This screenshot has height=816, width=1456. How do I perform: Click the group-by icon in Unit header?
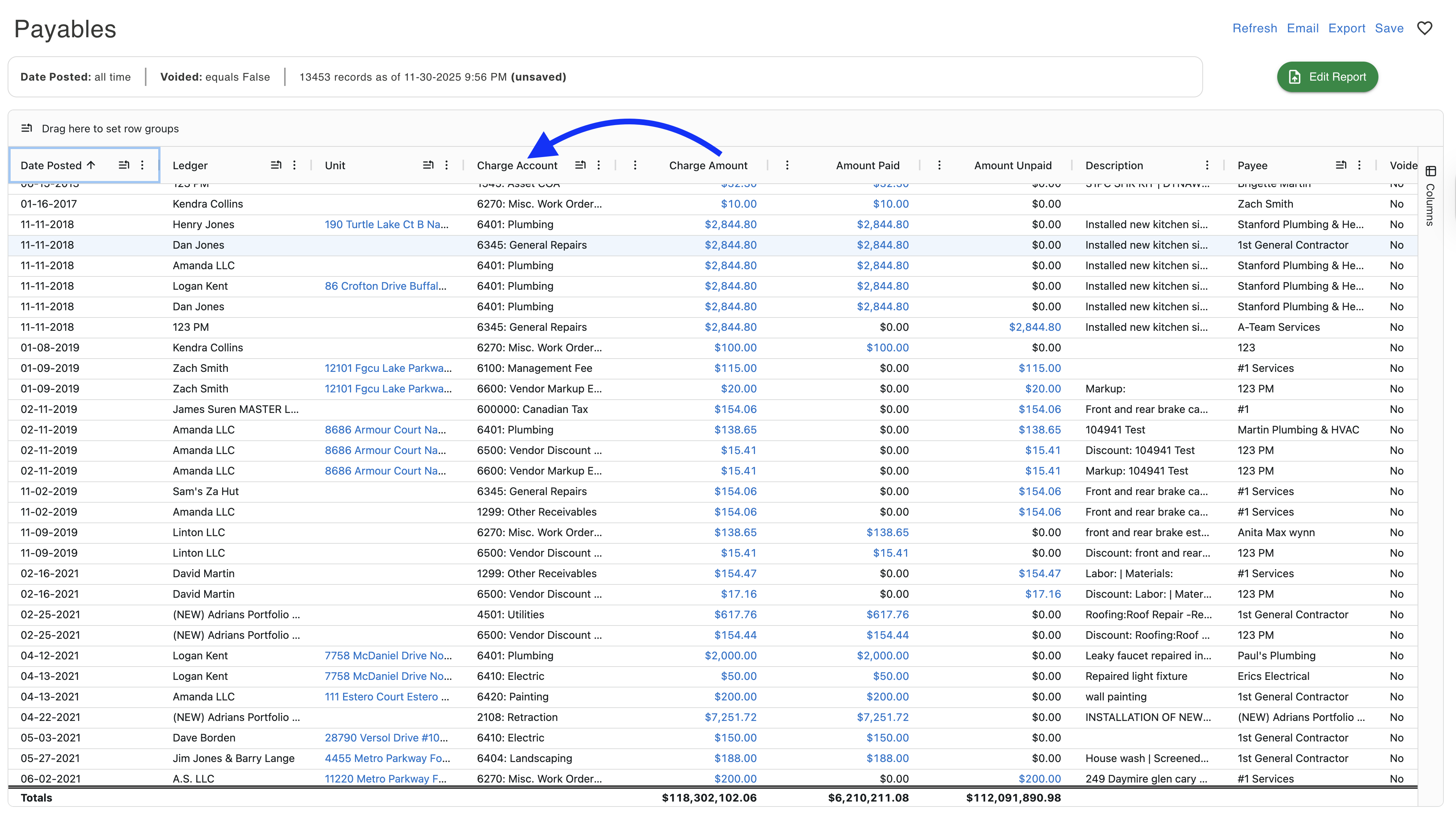point(428,165)
